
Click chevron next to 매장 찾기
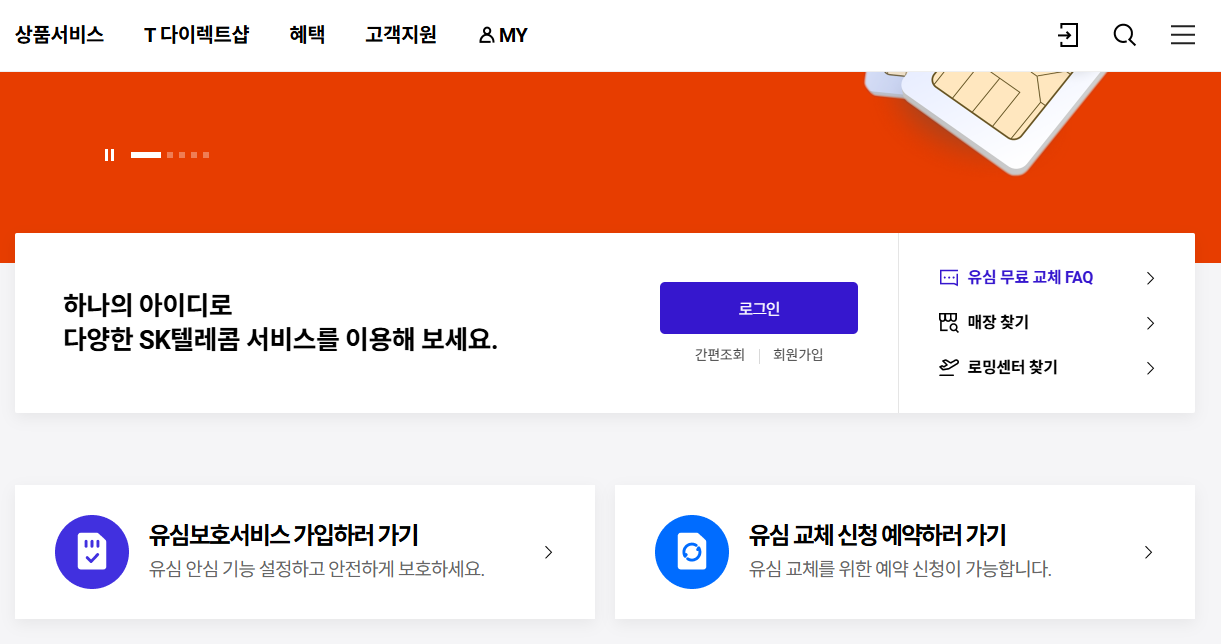pos(1150,323)
